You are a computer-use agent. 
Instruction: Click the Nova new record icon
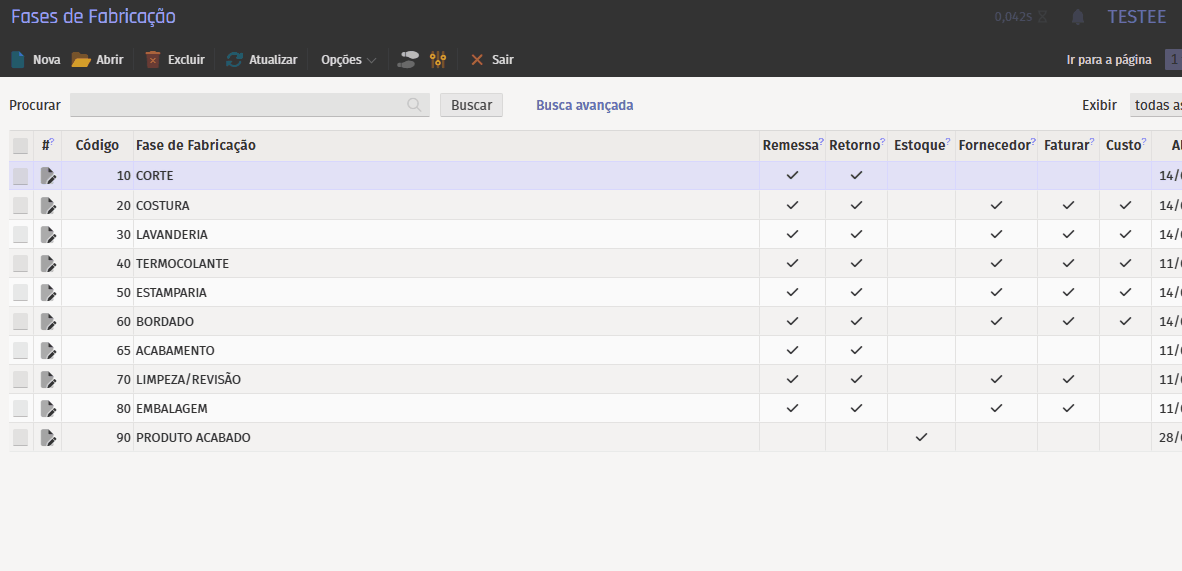click(18, 60)
